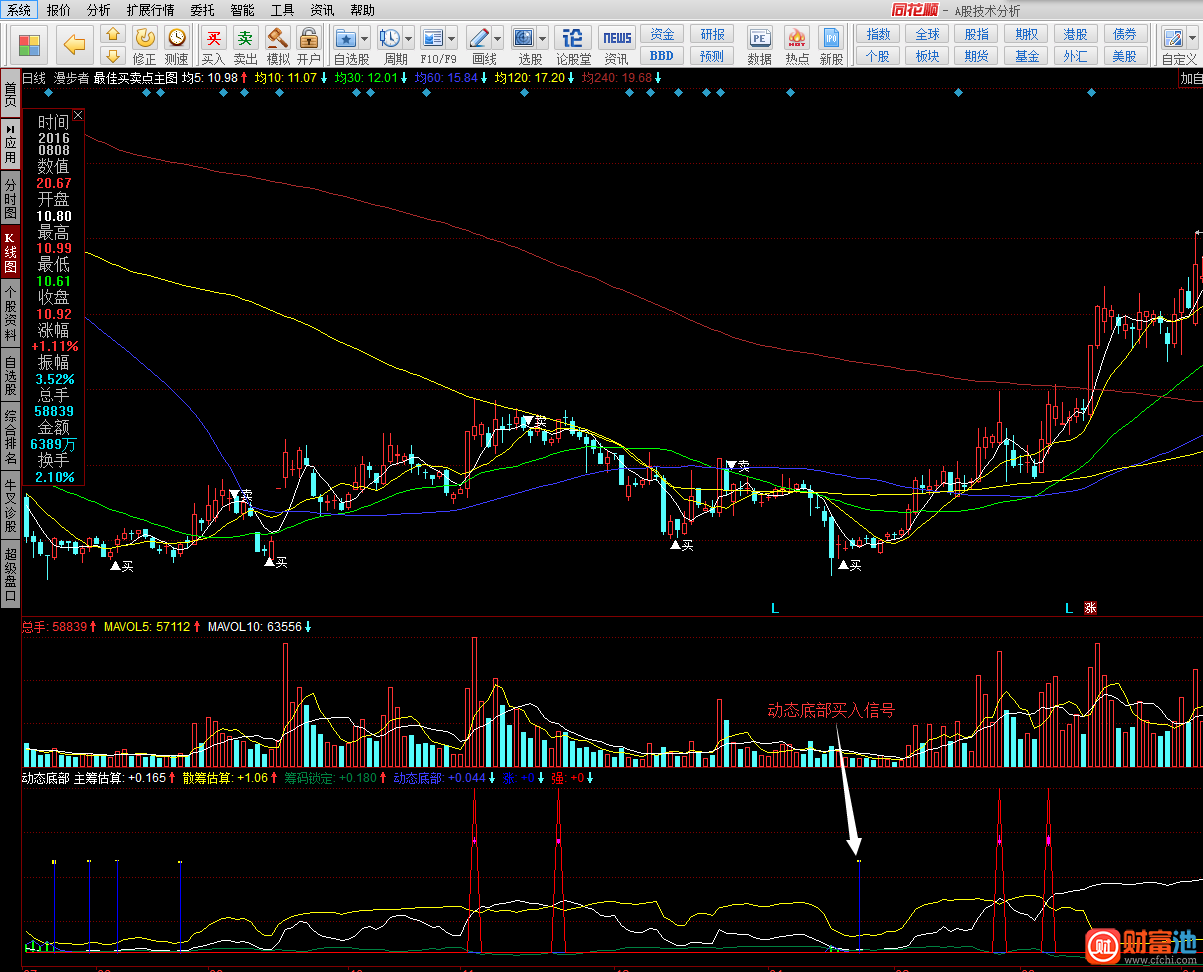Screen dimensions: 1203x972
Task: Click the 板块 sector button
Action: 927,56
